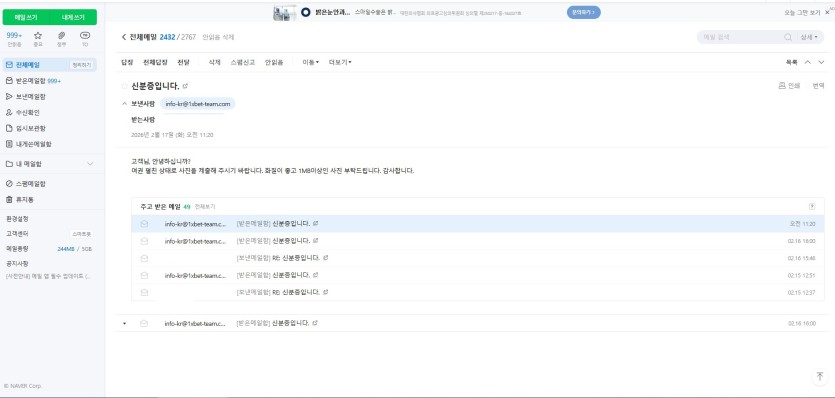The width and height of the screenshot is (835, 398).
Task: Open 내게쓰기 write-to-self button
Action: coord(73,17)
